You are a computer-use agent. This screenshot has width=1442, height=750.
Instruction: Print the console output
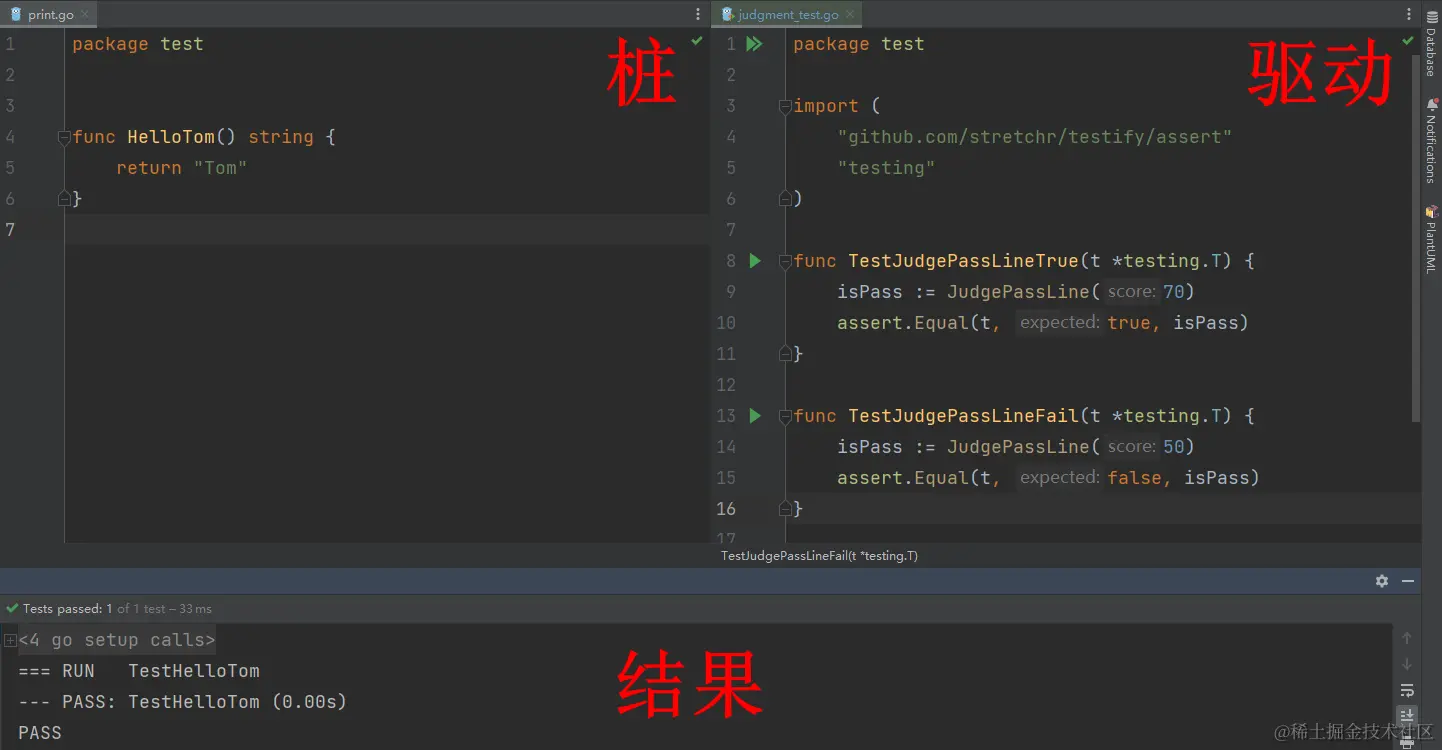click(1407, 741)
